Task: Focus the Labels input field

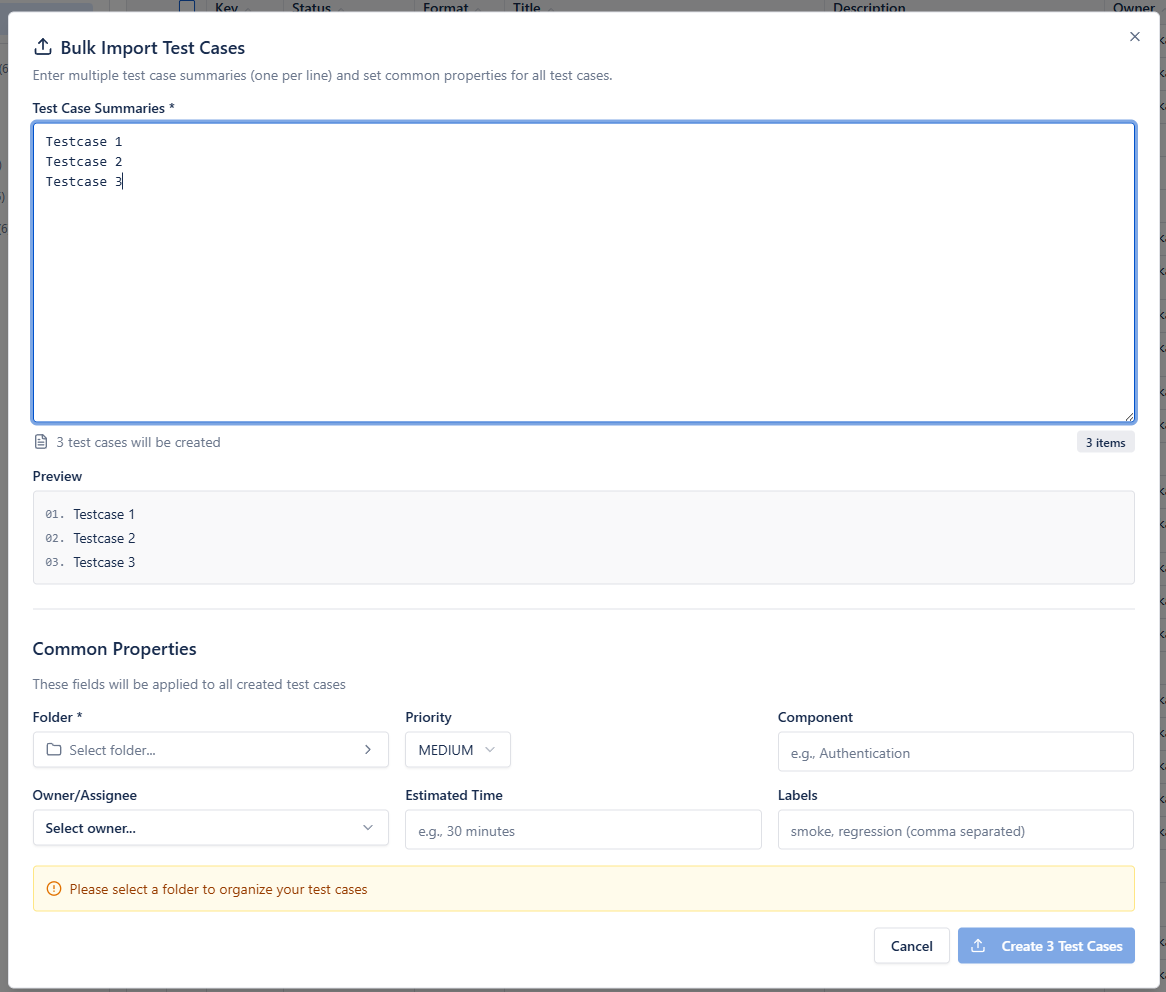Action: point(955,830)
